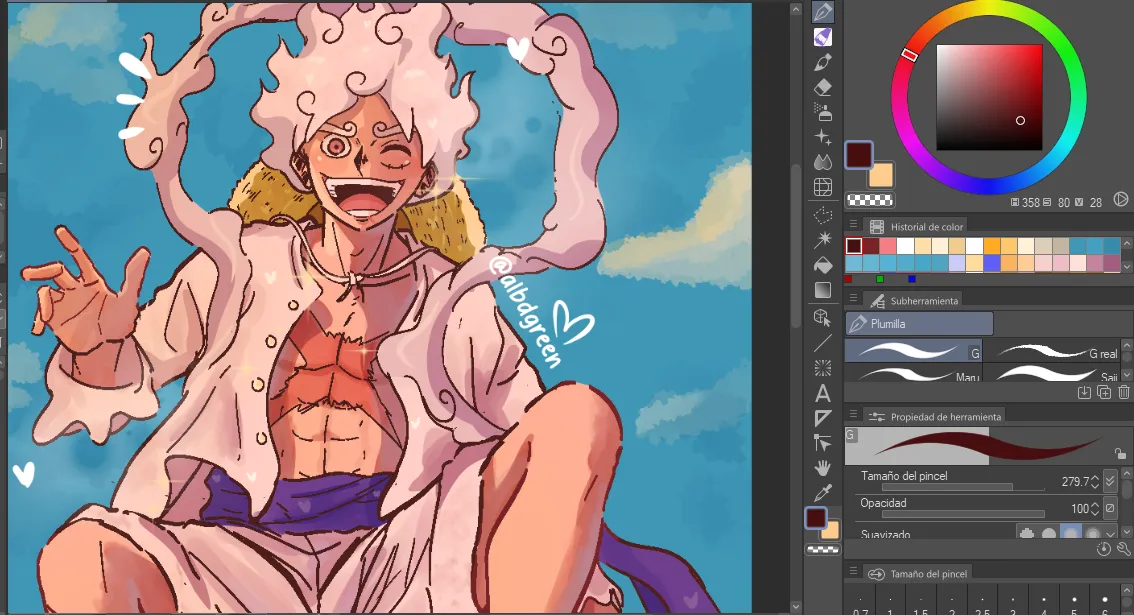Choose no anti-aliasing option

point(1027,533)
